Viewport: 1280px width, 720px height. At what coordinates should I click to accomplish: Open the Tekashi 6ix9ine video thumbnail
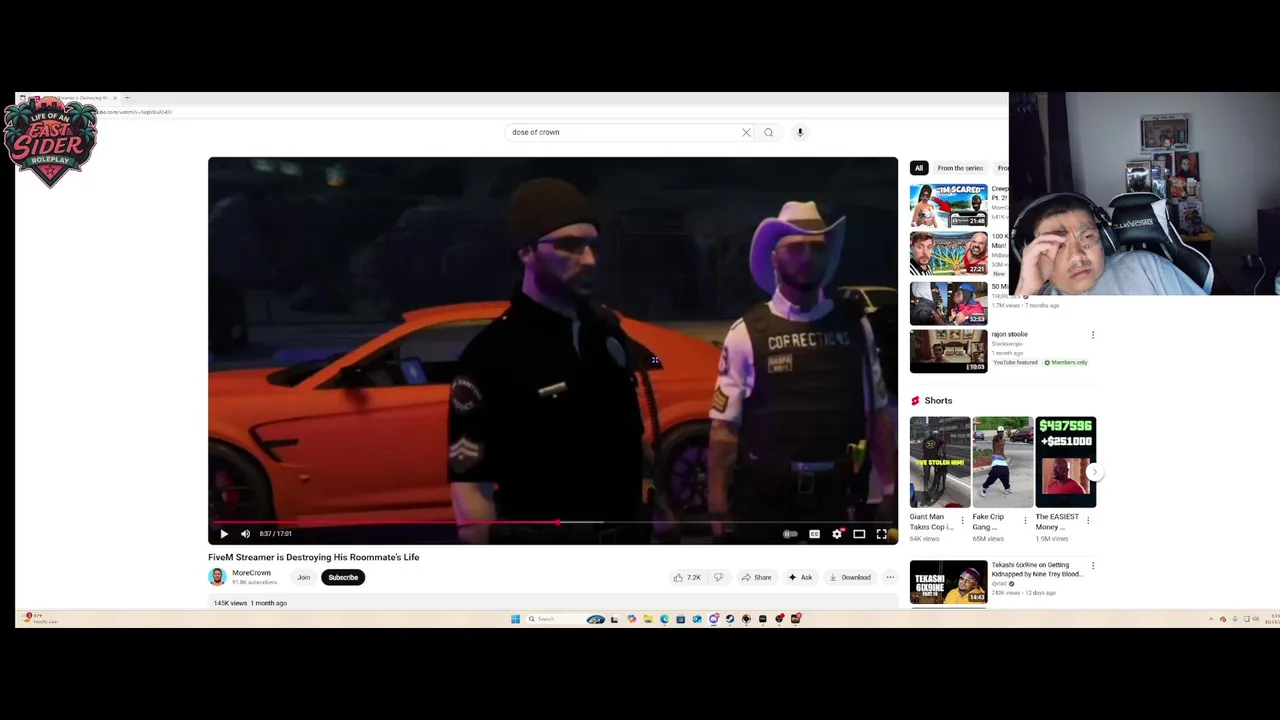(x=948, y=582)
